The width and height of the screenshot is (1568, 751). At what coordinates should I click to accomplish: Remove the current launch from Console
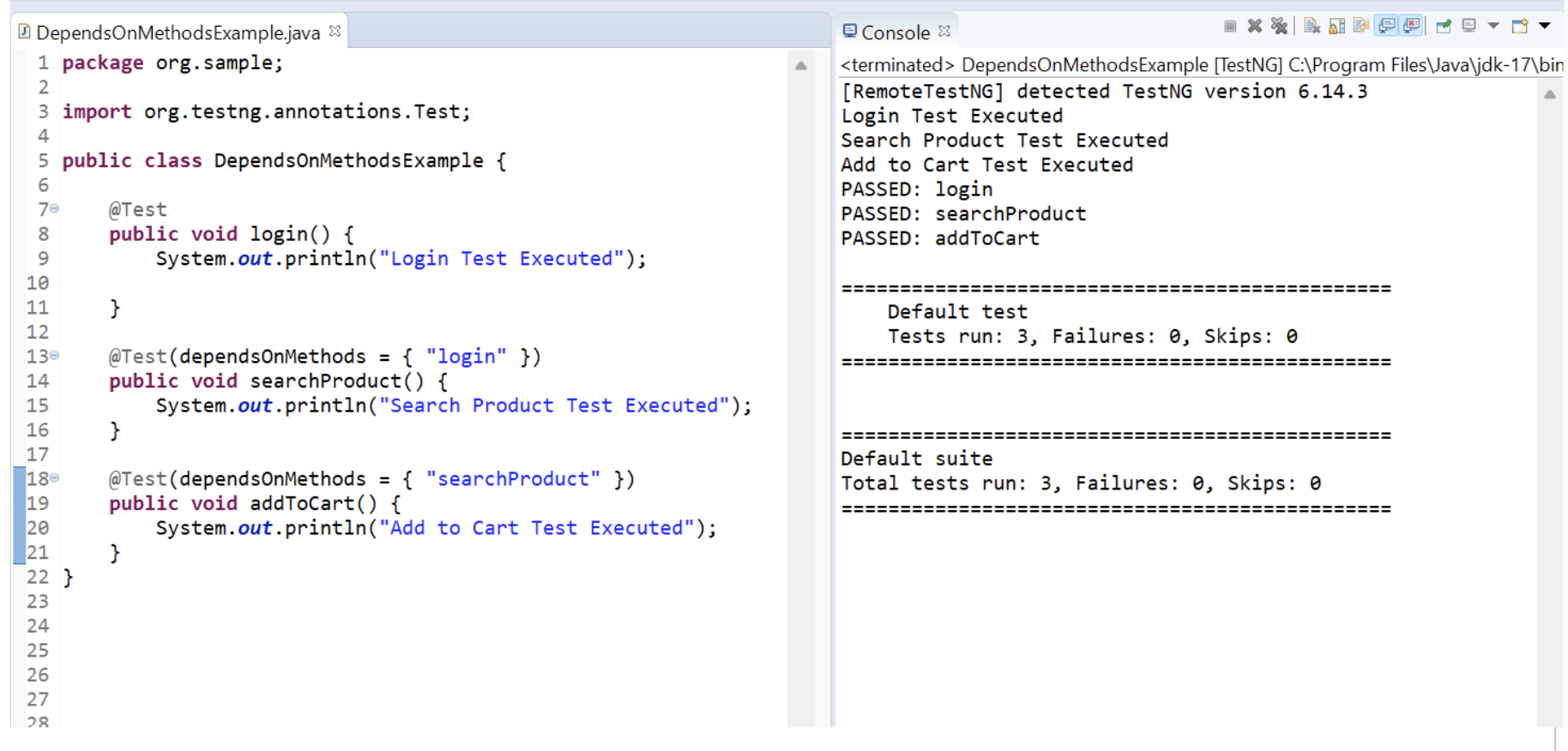[1254, 26]
